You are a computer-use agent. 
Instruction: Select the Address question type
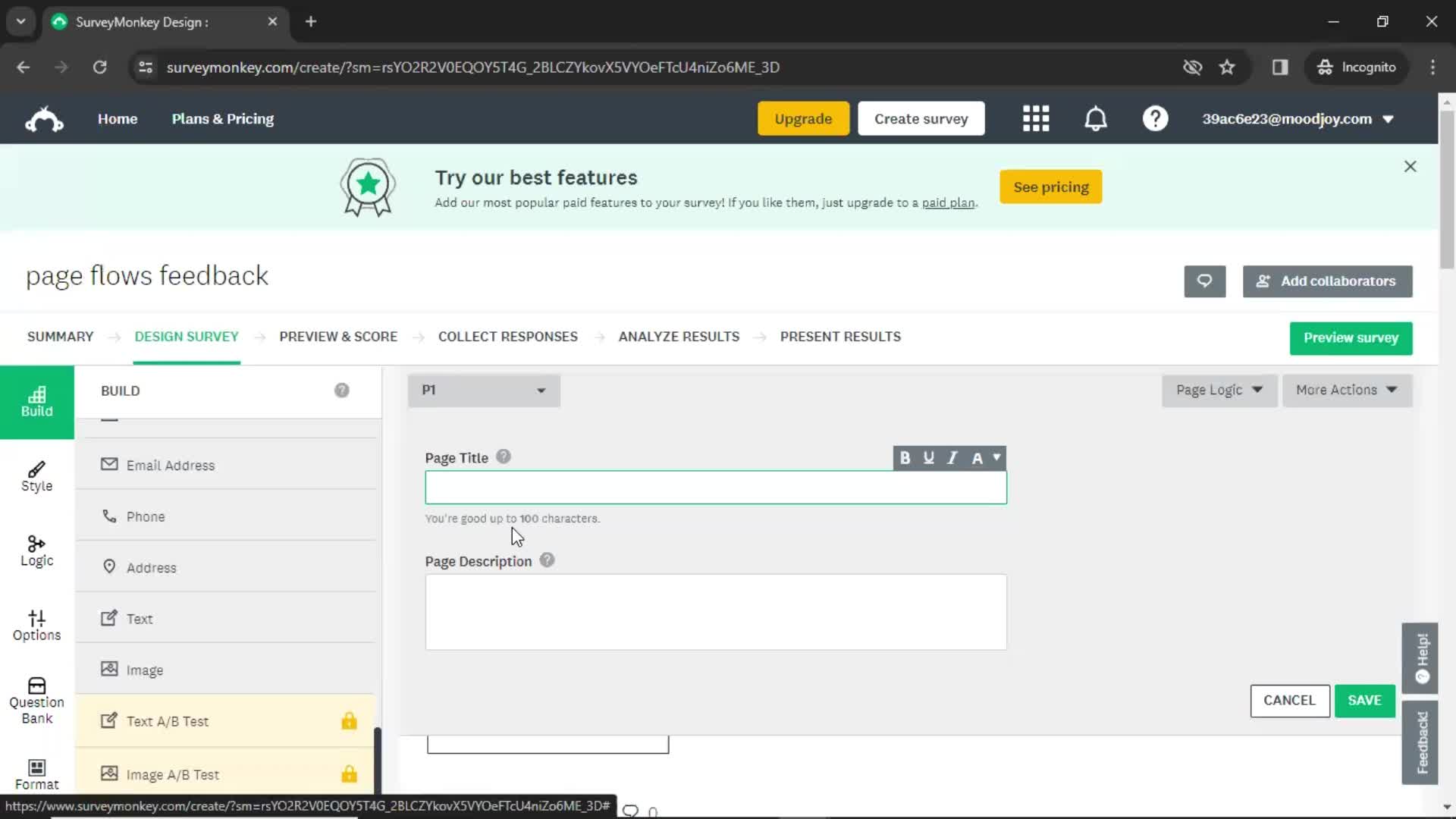pos(226,567)
